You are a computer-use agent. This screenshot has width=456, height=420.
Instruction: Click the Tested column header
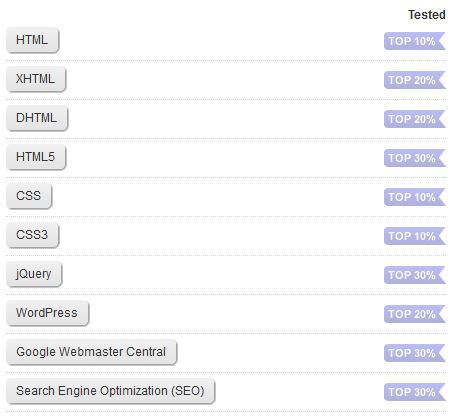click(x=427, y=15)
